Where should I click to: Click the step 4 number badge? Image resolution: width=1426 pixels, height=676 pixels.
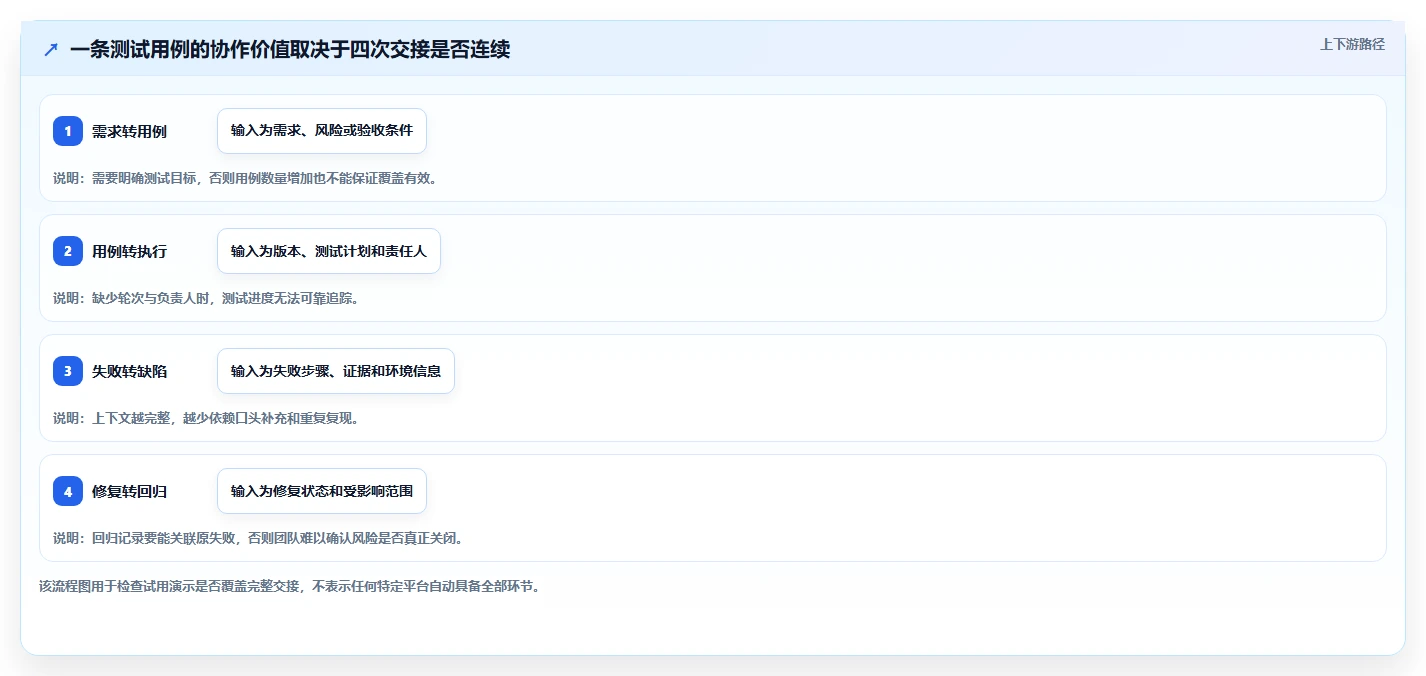[68, 491]
